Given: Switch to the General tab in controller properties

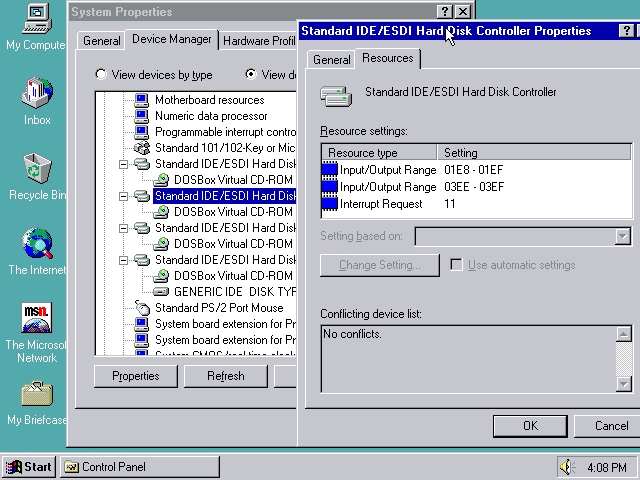Looking at the screenshot, I should [x=331, y=60].
